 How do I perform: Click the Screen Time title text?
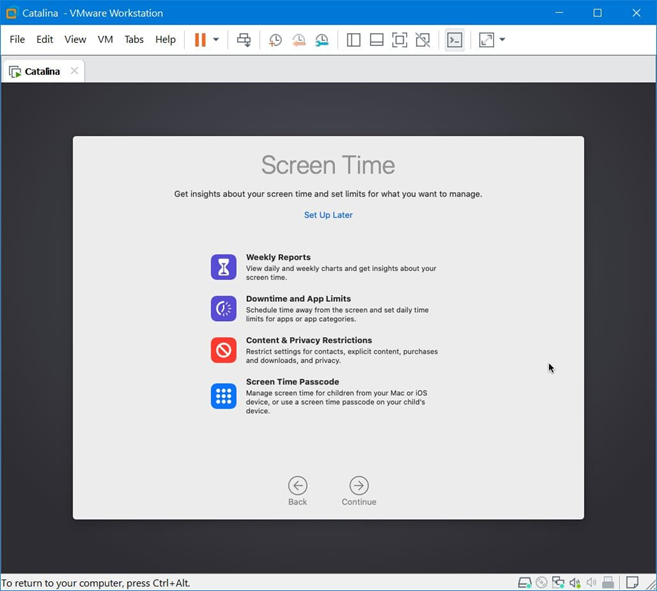click(x=328, y=165)
